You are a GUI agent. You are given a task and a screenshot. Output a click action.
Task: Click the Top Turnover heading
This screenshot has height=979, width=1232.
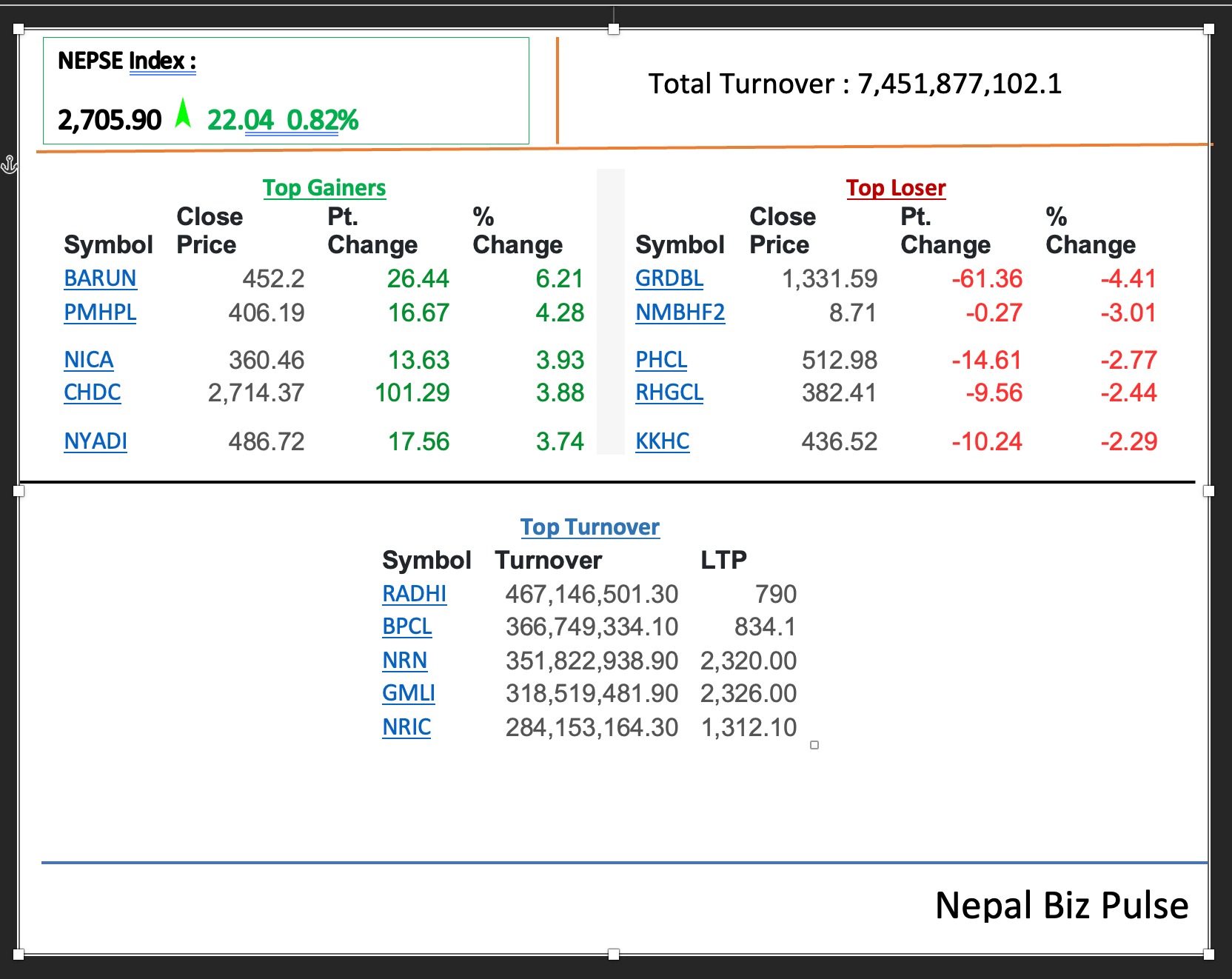pyautogui.click(x=589, y=527)
